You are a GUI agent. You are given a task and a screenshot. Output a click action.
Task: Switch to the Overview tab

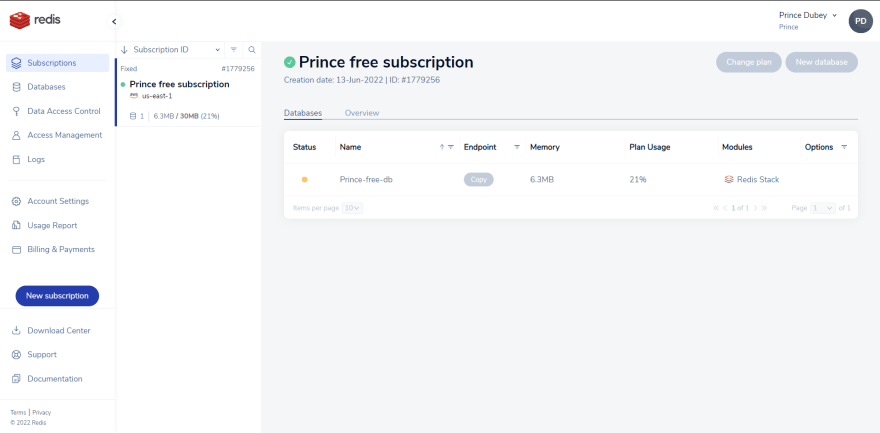coord(362,113)
